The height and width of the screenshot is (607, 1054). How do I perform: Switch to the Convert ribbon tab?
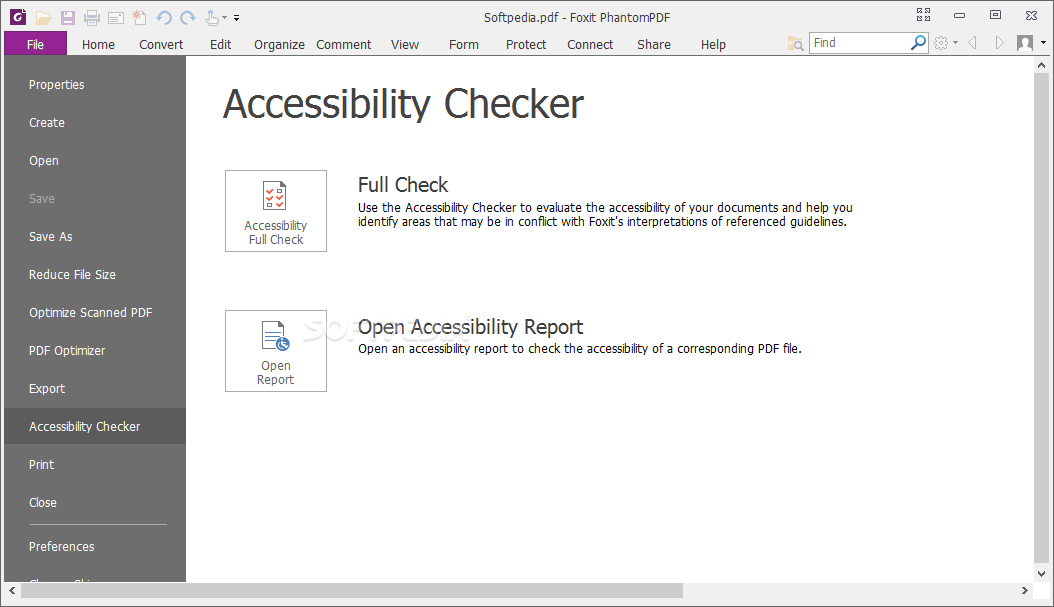[x=161, y=44]
